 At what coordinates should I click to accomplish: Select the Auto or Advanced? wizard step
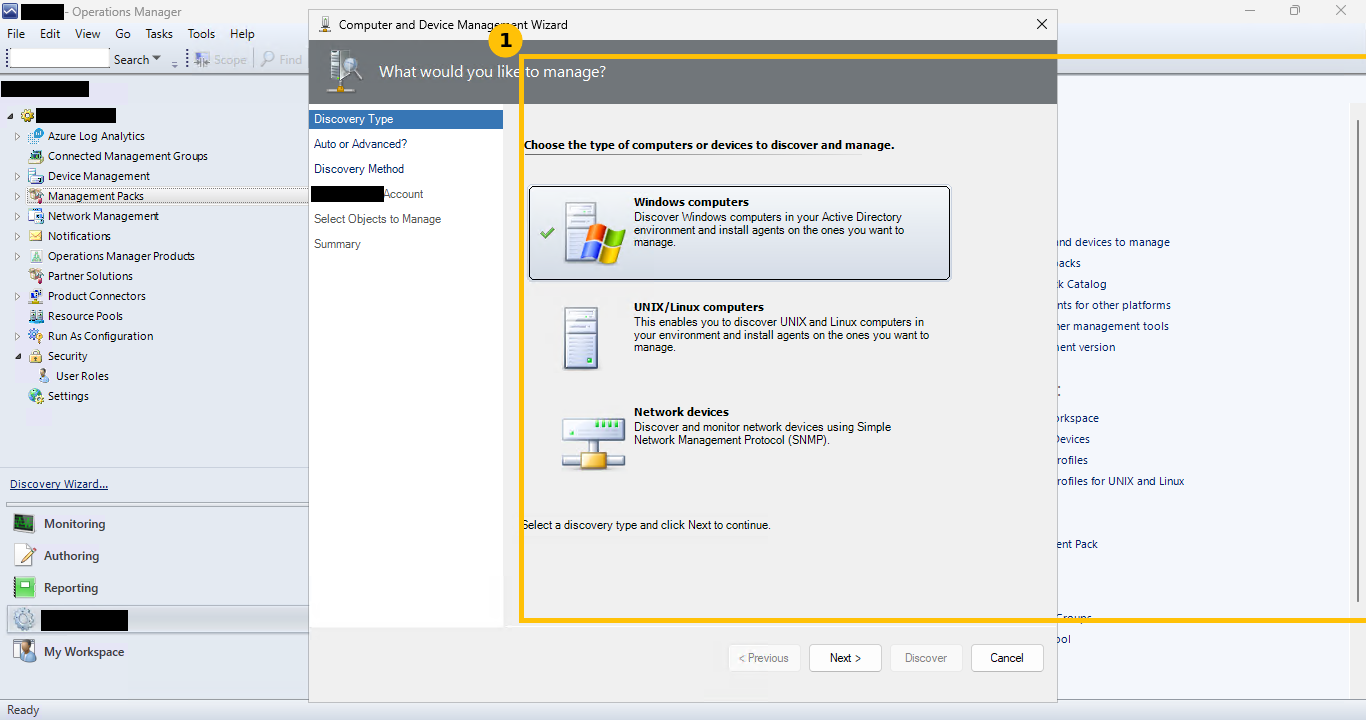coord(361,144)
